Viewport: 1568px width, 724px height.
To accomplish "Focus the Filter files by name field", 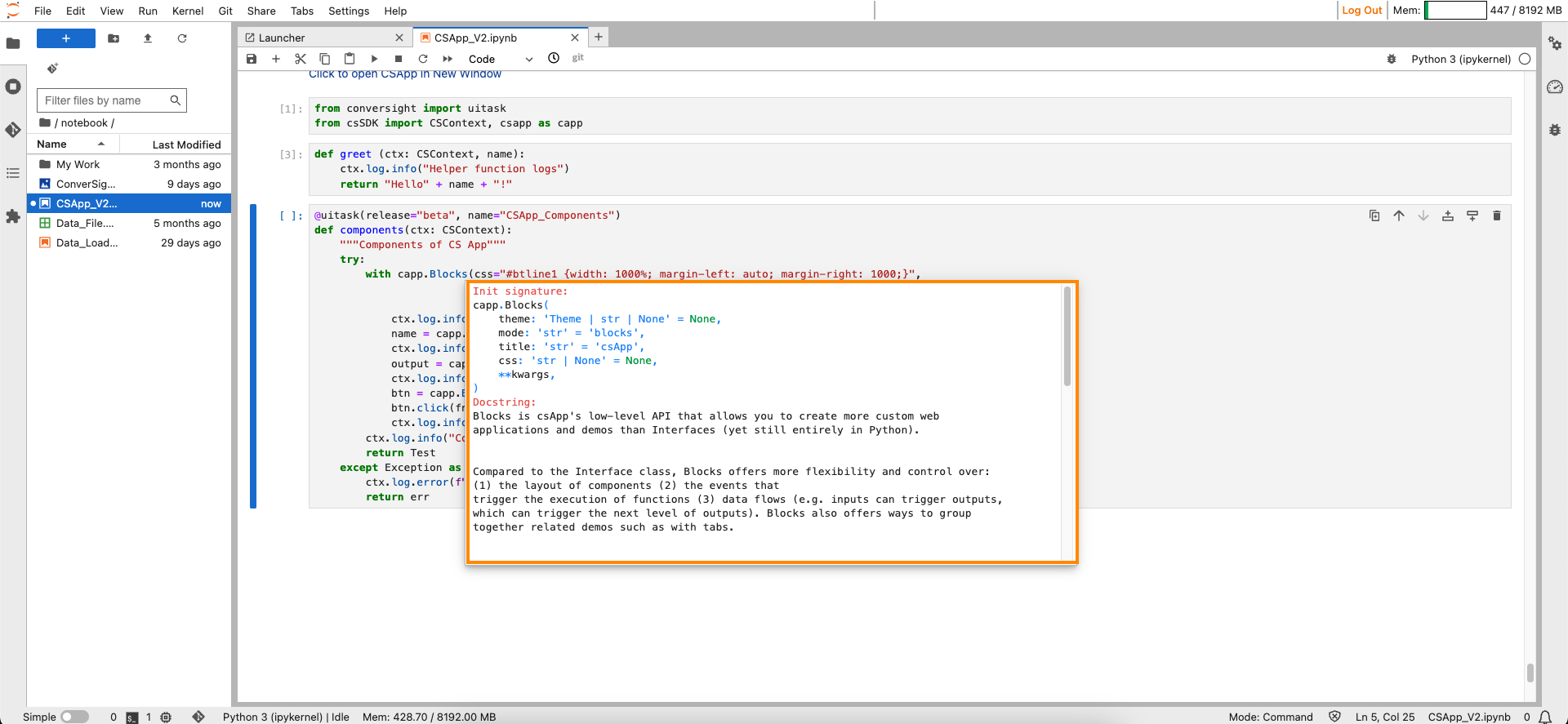I will pos(112,100).
